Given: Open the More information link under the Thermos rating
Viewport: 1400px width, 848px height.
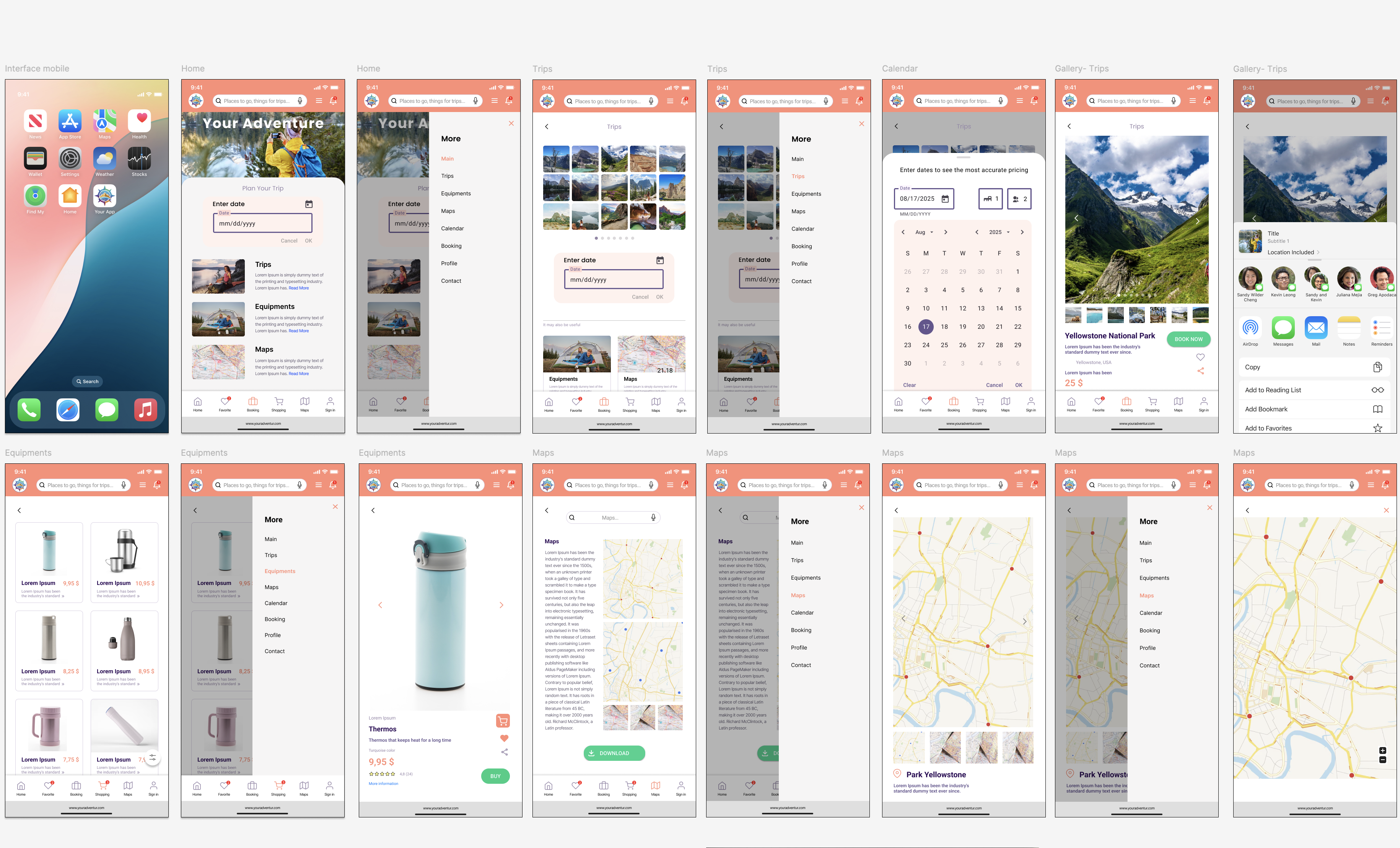Looking at the screenshot, I should 384,783.
